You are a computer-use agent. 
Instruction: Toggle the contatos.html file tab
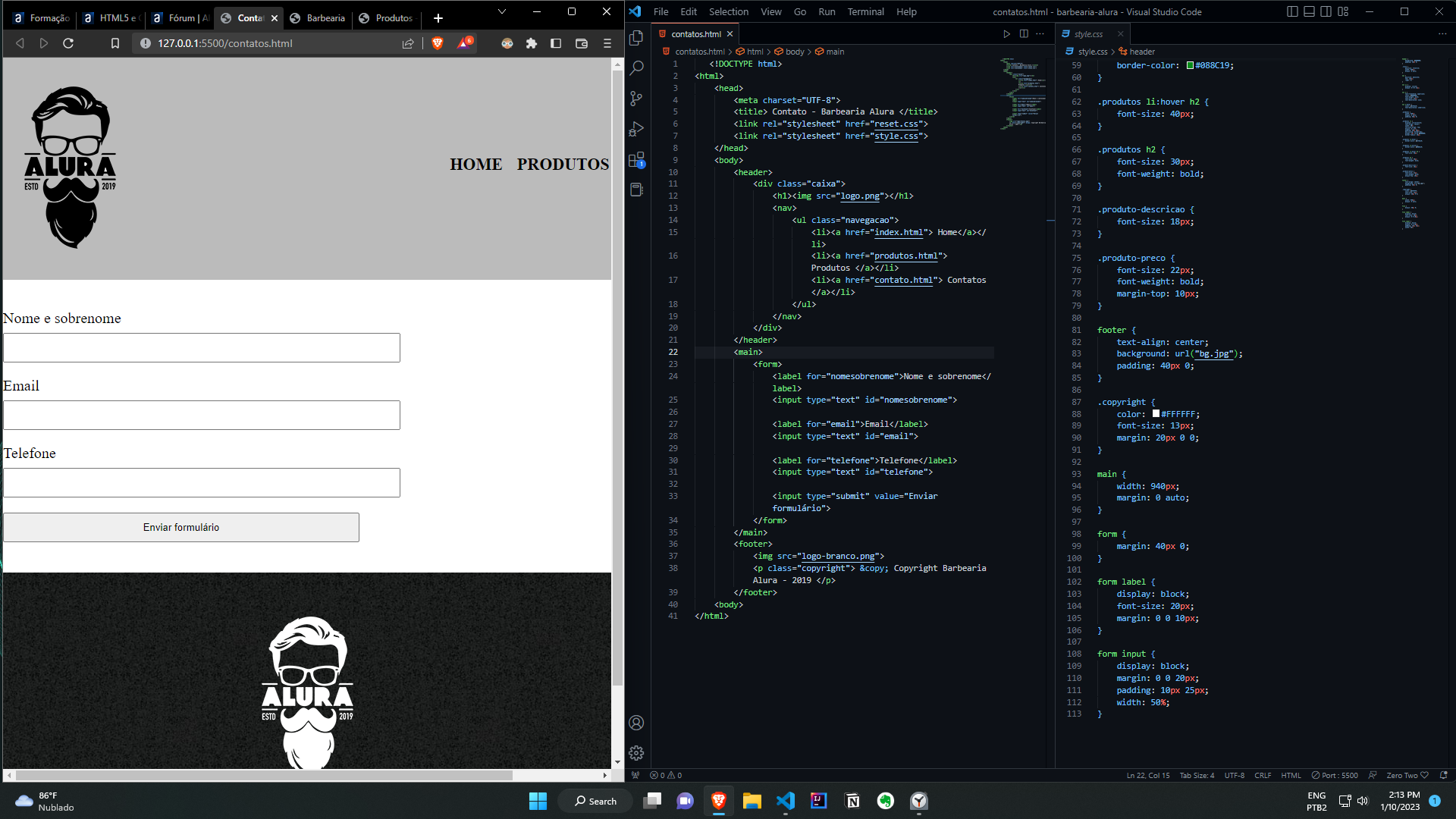tap(695, 33)
